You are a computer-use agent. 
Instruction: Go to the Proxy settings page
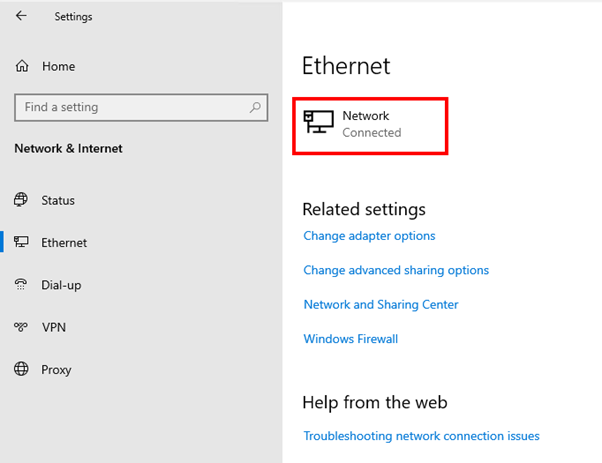point(56,369)
